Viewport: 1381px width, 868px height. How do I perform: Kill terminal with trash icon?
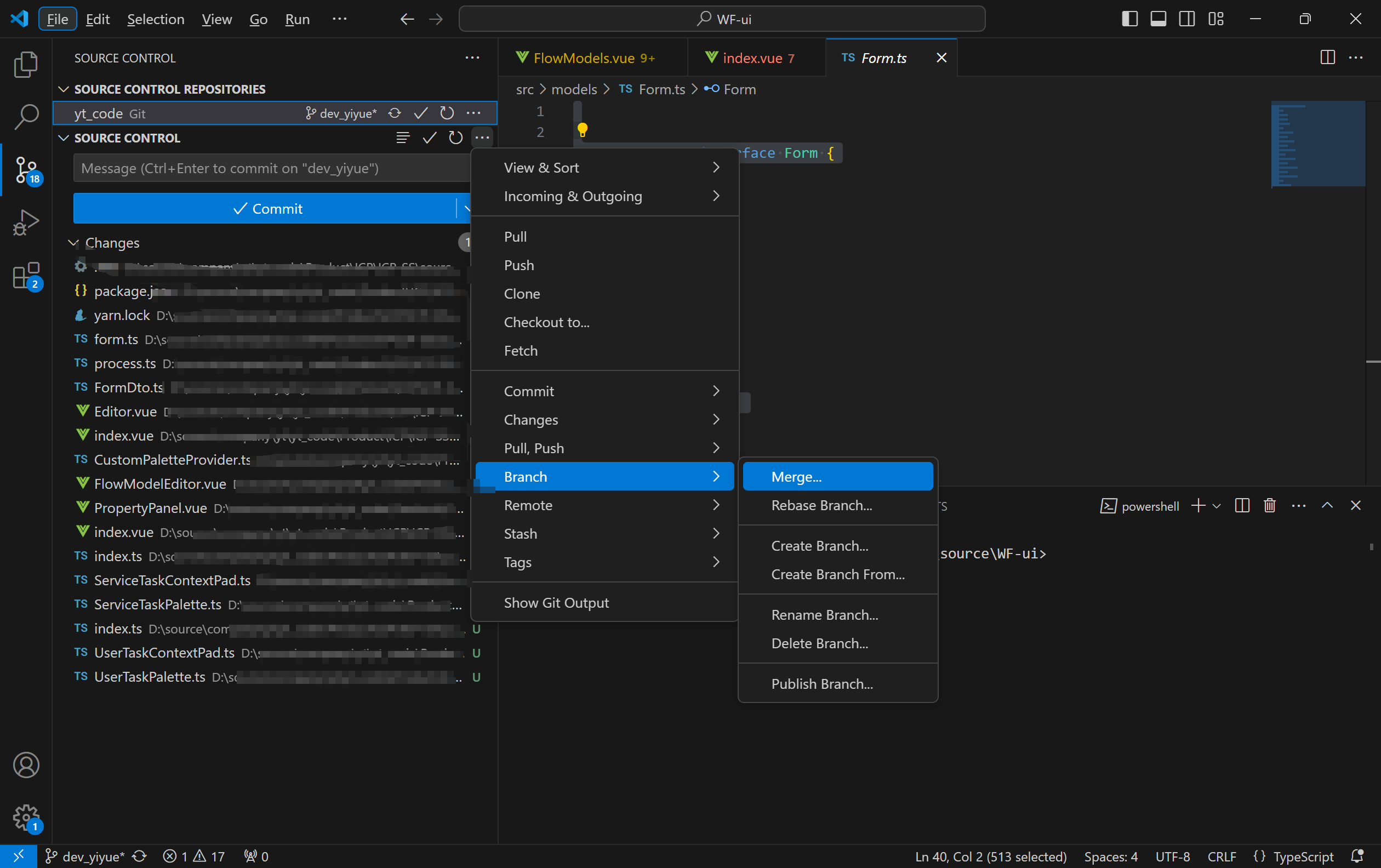[1269, 506]
